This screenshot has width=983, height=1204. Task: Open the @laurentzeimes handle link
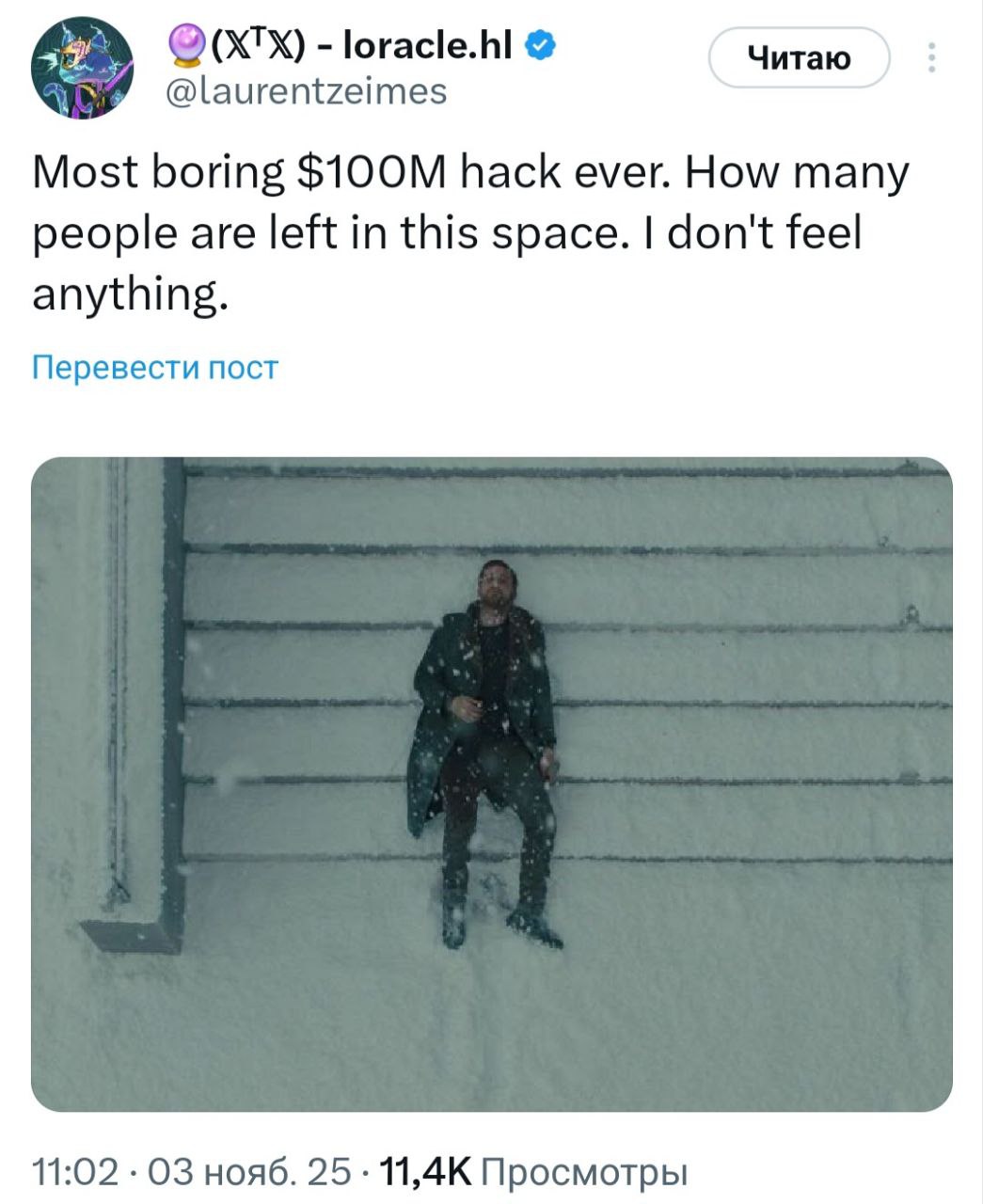(306, 91)
